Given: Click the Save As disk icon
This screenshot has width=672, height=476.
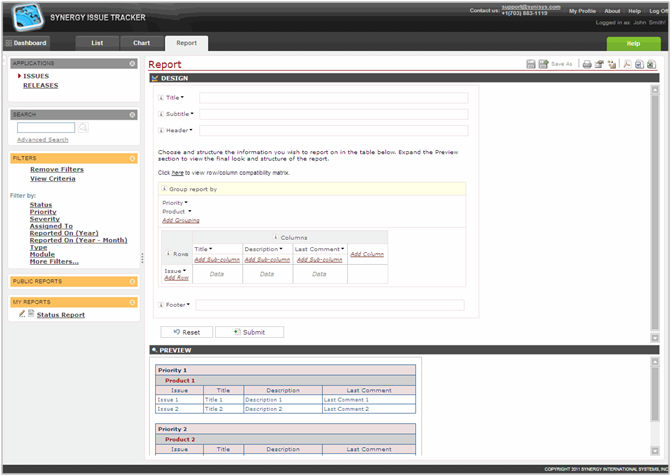Looking at the screenshot, I should pyautogui.click(x=543, y=64).
